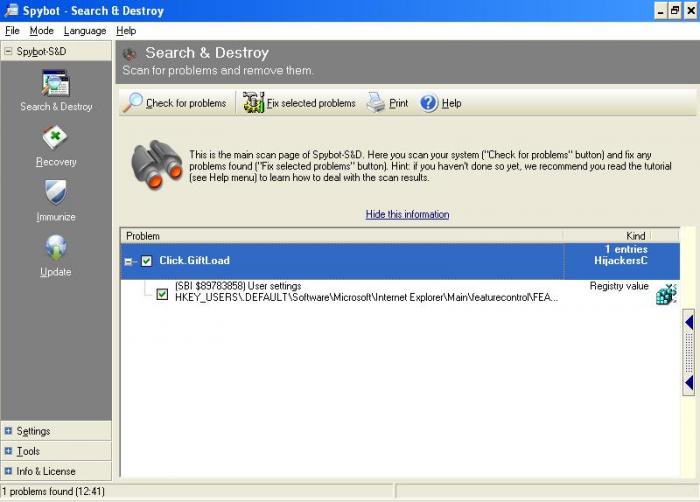Click the registry cubes icon in results row

667,294
